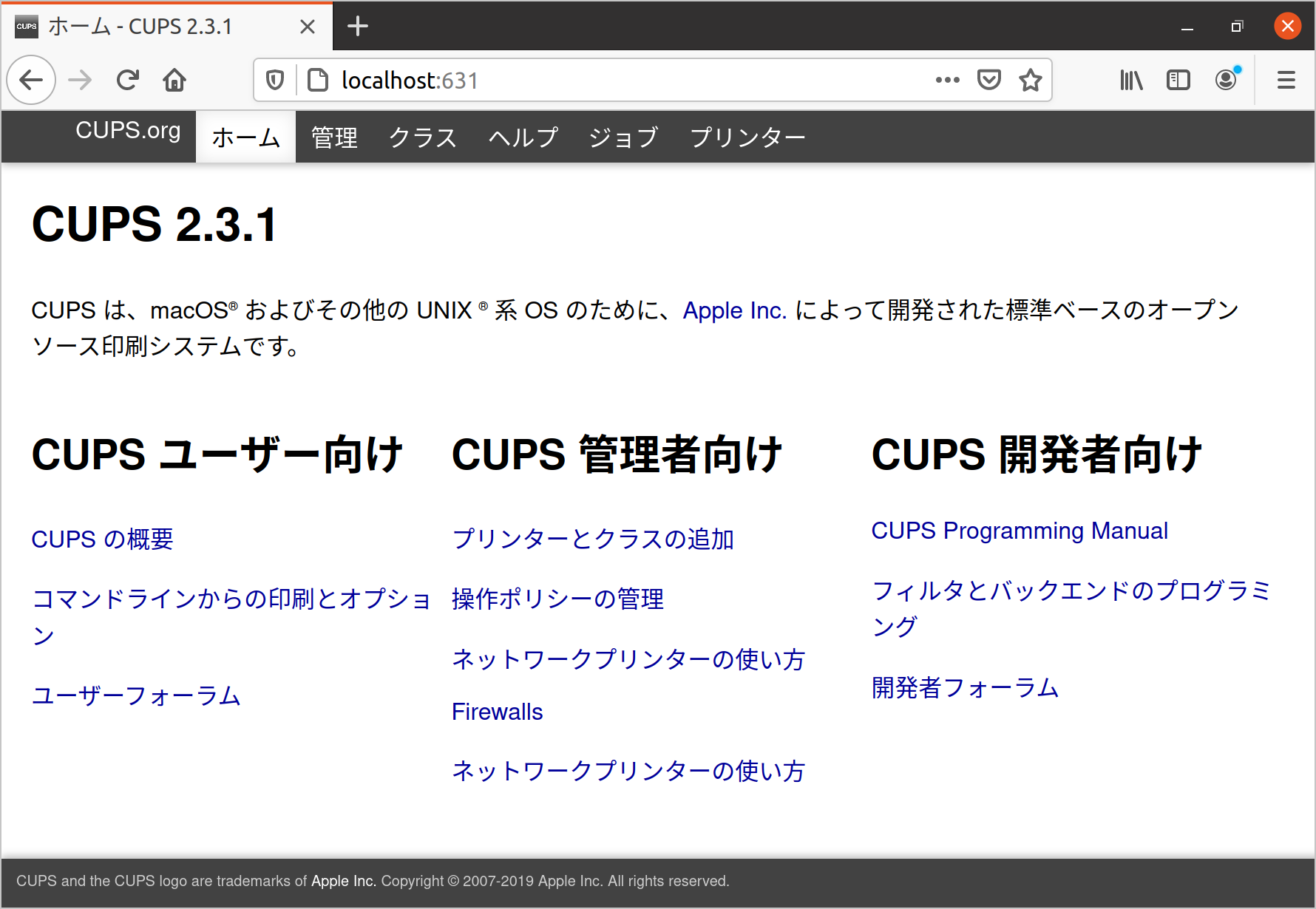The width and height of the screenshot is (1316, 909).
Task: Open page actions three-dot menu
Action: coord(947,80)
